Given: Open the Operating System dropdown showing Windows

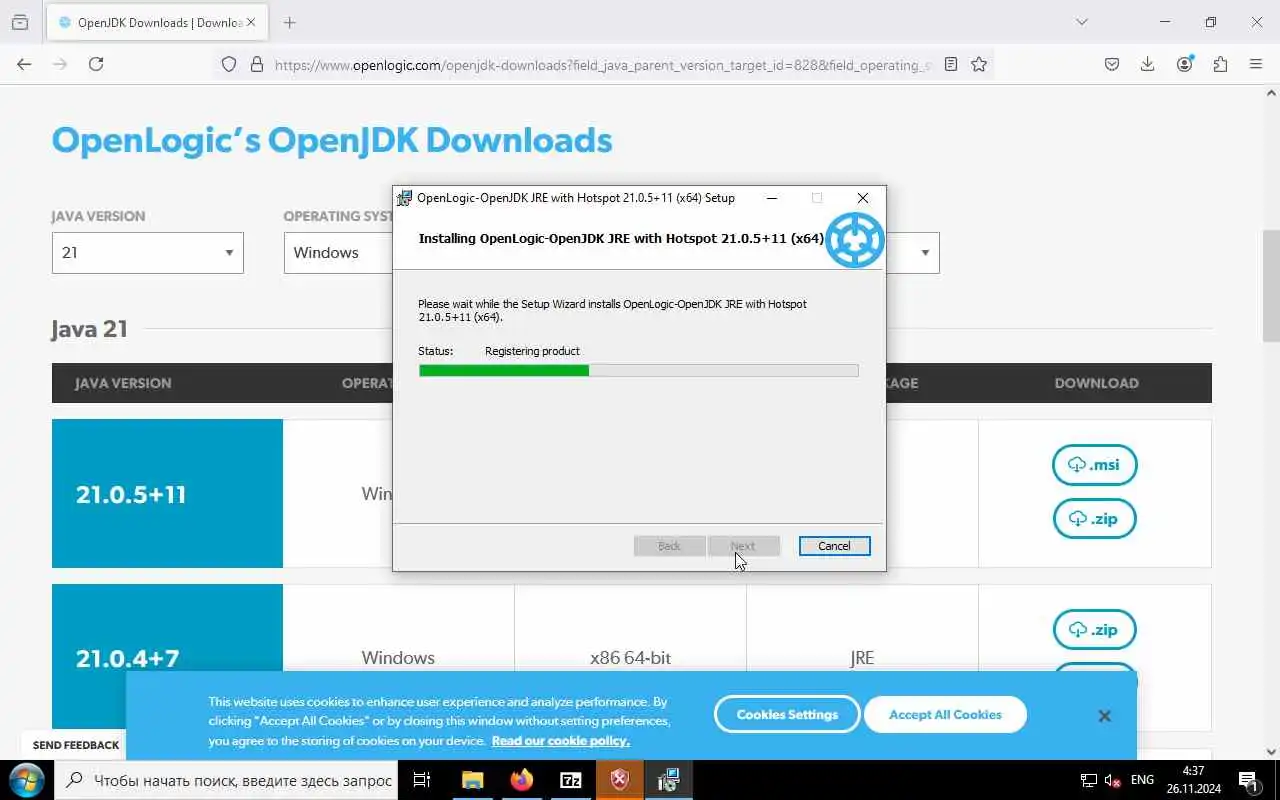Looking at the screenshot, I should (338, 253).
